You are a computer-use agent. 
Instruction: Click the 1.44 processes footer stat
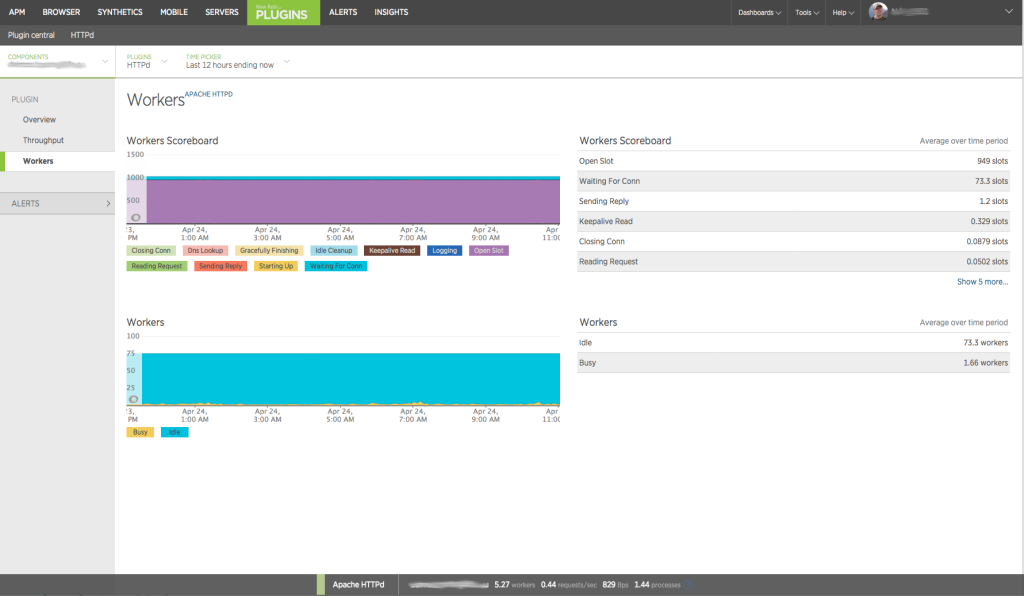tap(657, 585)
